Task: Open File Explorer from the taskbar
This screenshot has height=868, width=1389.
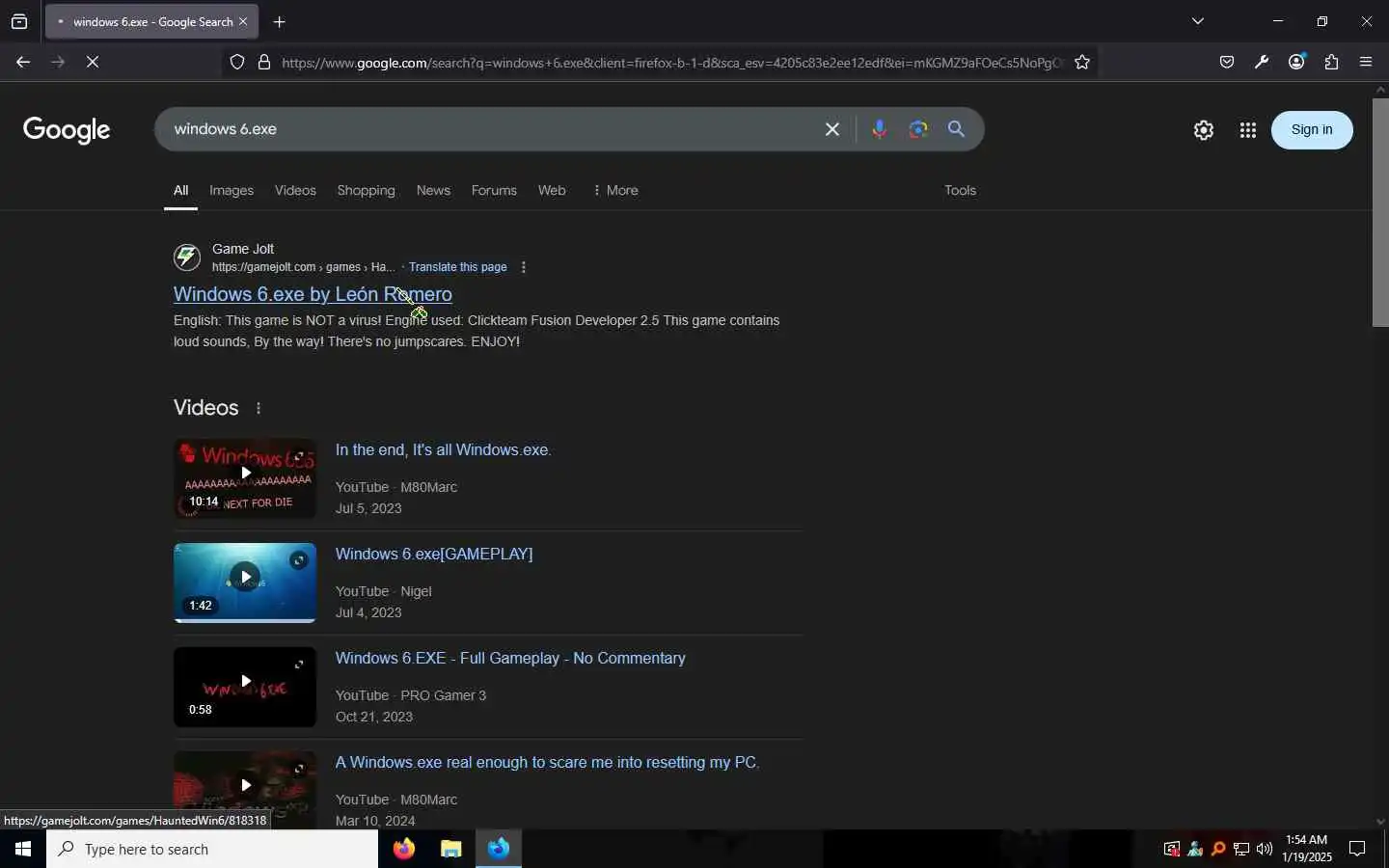Action: coord(451,849)
